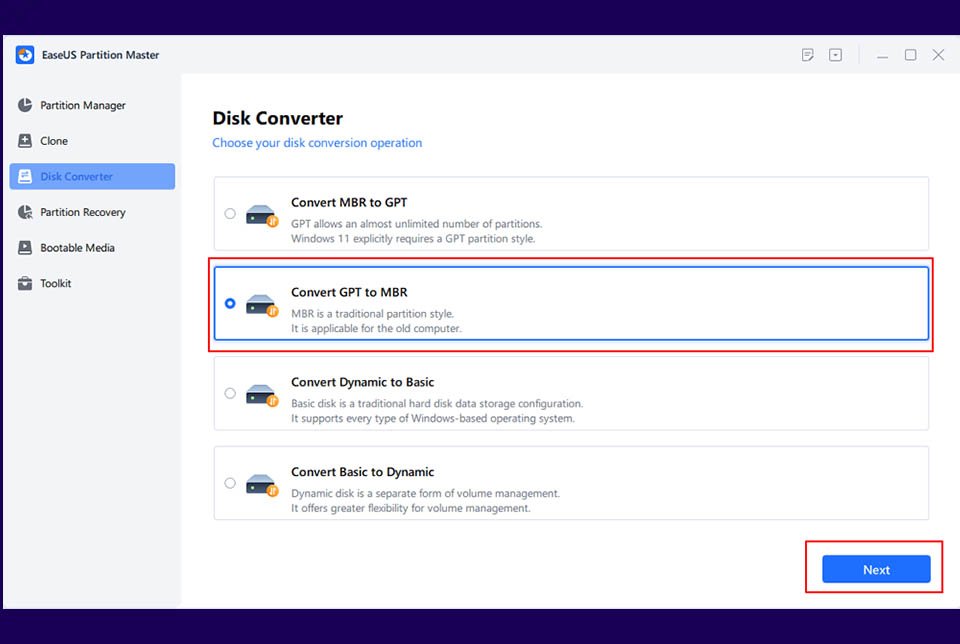The image size is (960, 644).
Task: Click "Choose your disk conversion operation" text
Action: pyautogui.click(x=317, y=143)
